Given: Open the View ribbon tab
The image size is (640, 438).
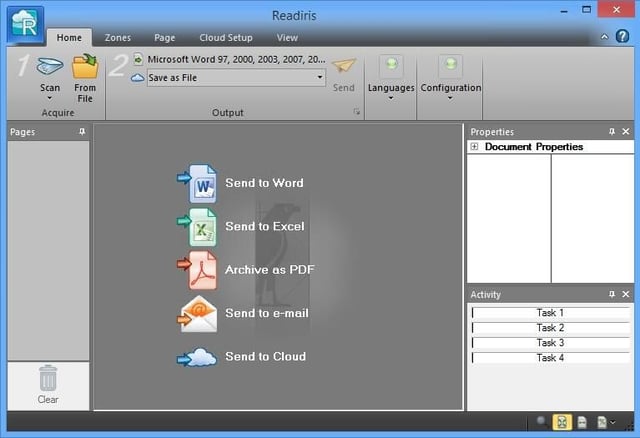Looking at the screenshot, I should [287, 38].
